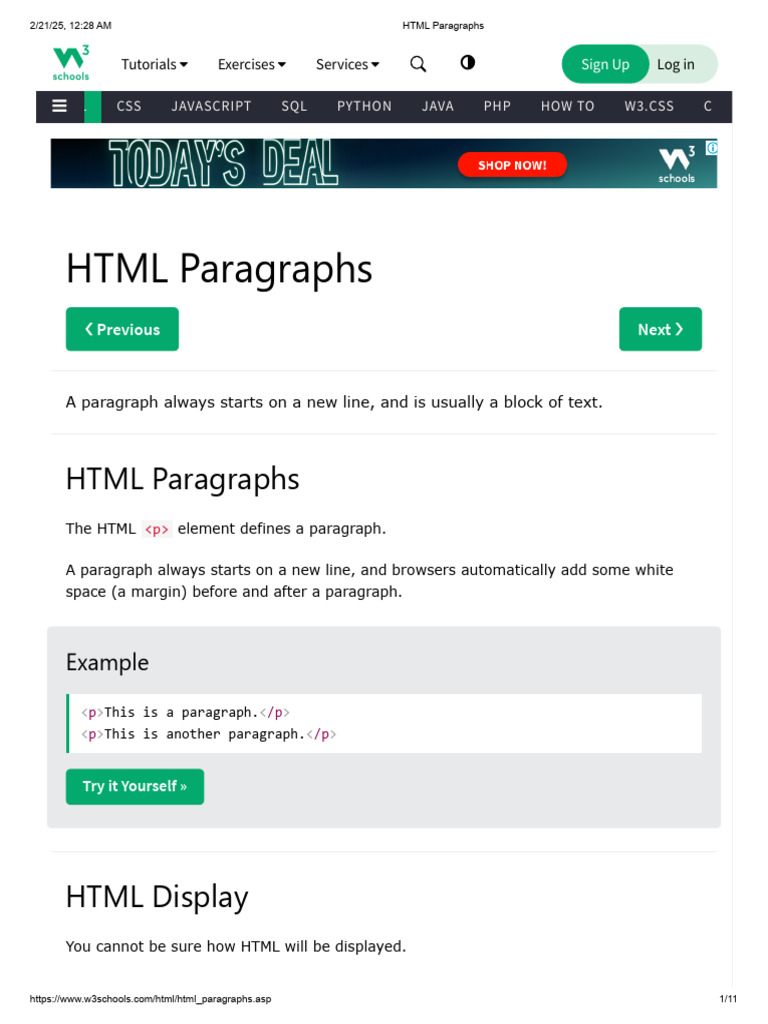768x1024 pixels.
Task: Toggle dark mode with the contrast icon
Action: pos(467,63)
